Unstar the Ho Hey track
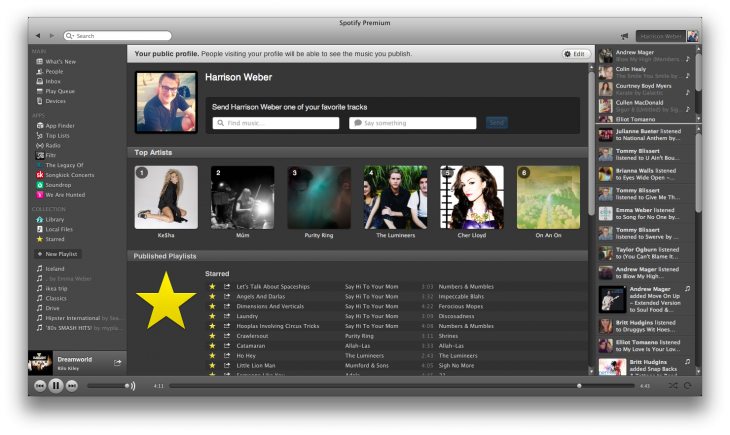This screenshot has width=730, height=435. click(x=212, y=355)
